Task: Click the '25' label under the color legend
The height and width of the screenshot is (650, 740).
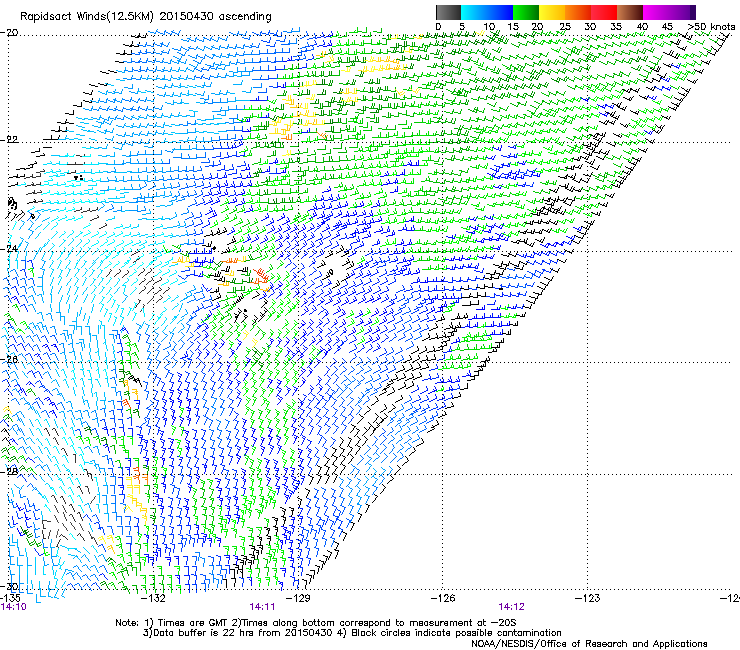Action: [565, 27]
